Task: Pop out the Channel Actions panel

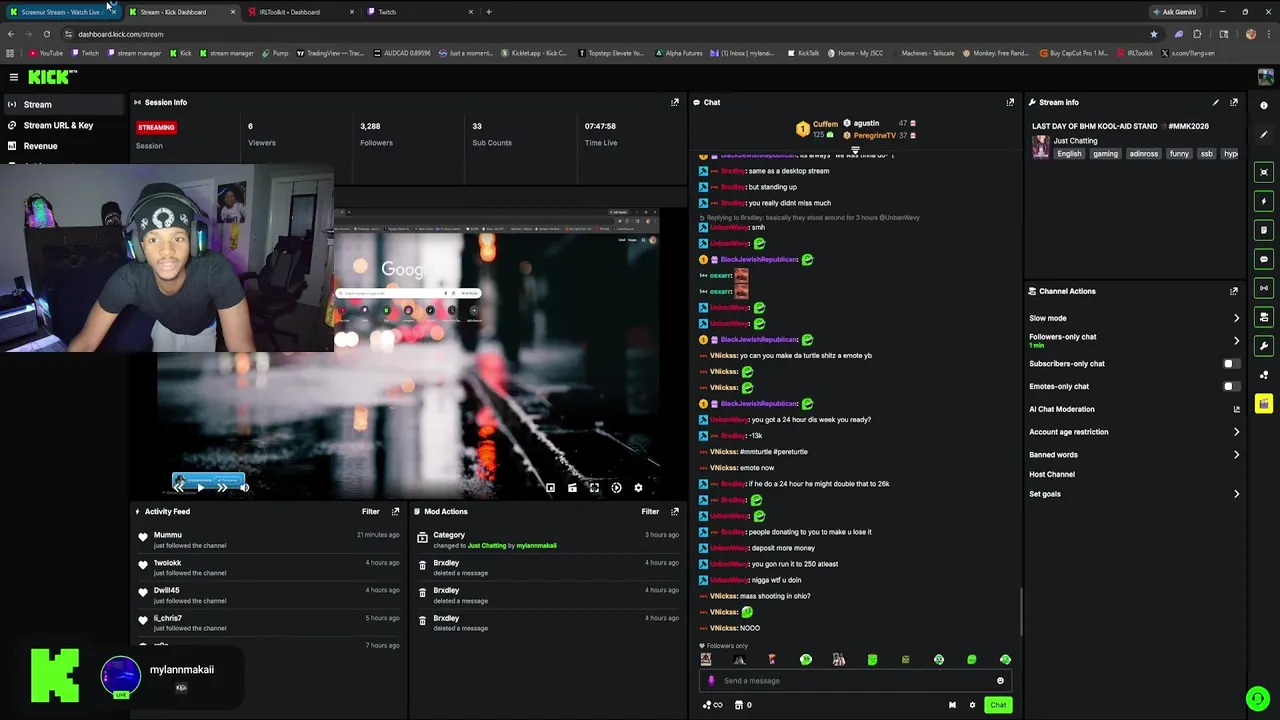Action: [1234, 291]
